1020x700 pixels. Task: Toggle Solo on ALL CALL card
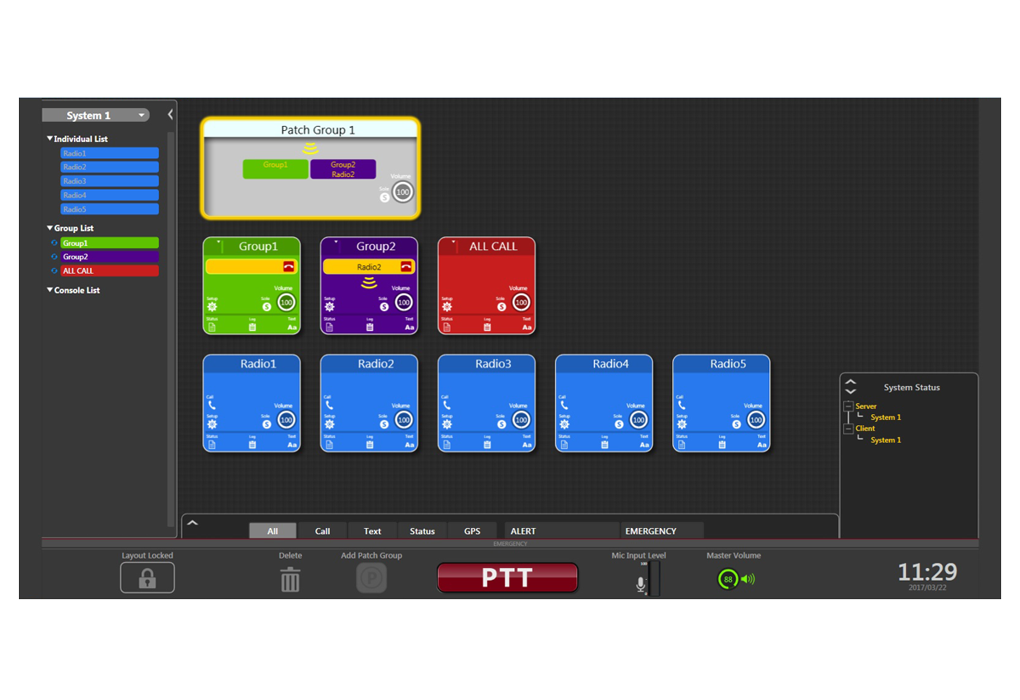pyautogui.click(x=502, y=306)
